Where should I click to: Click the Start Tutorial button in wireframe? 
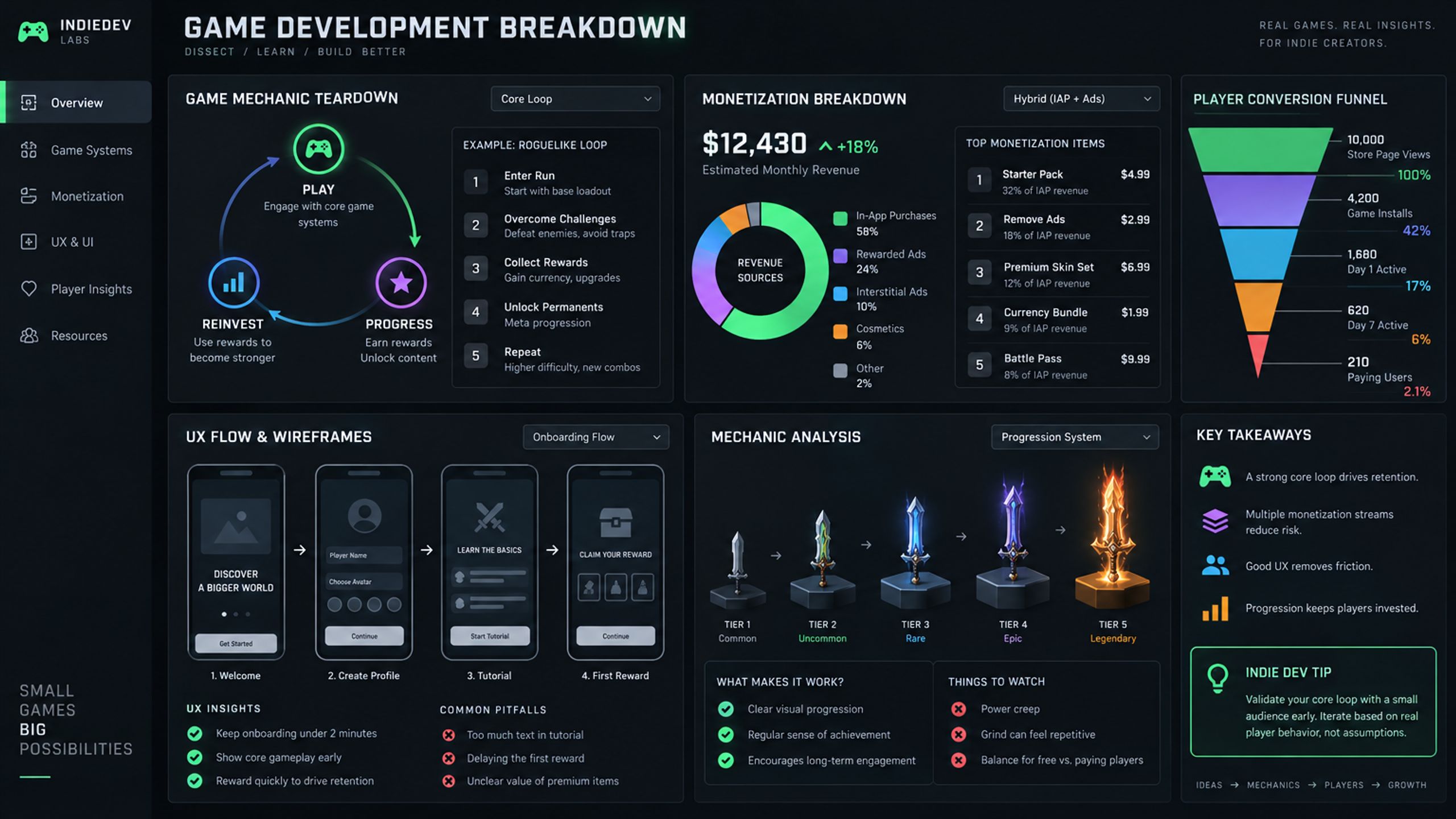490,636
